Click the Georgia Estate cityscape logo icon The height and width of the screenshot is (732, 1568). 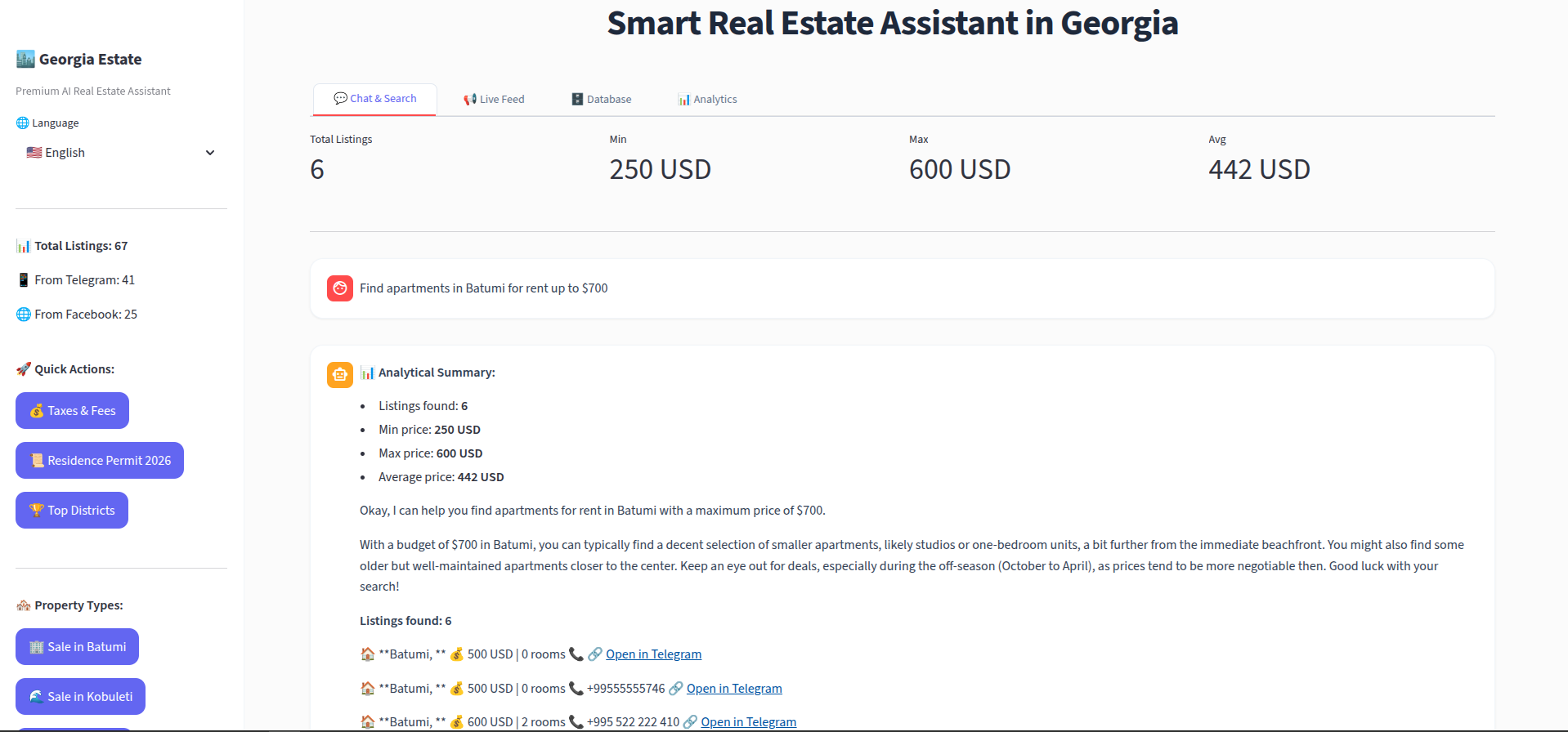point(25,59)
